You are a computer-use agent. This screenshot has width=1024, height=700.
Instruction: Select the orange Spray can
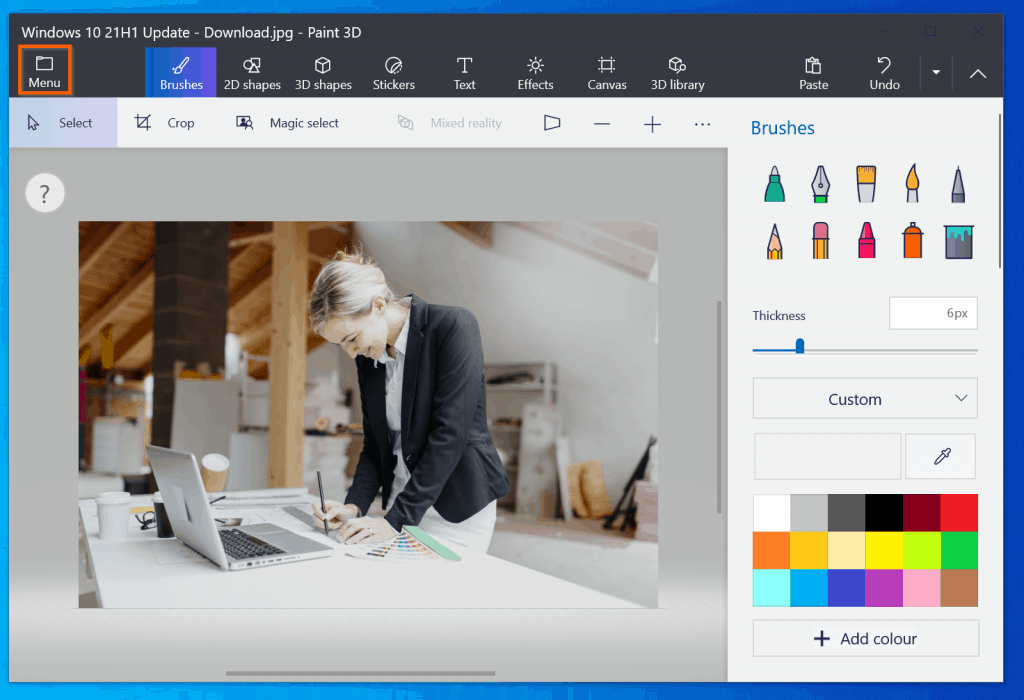coord(912,241)
